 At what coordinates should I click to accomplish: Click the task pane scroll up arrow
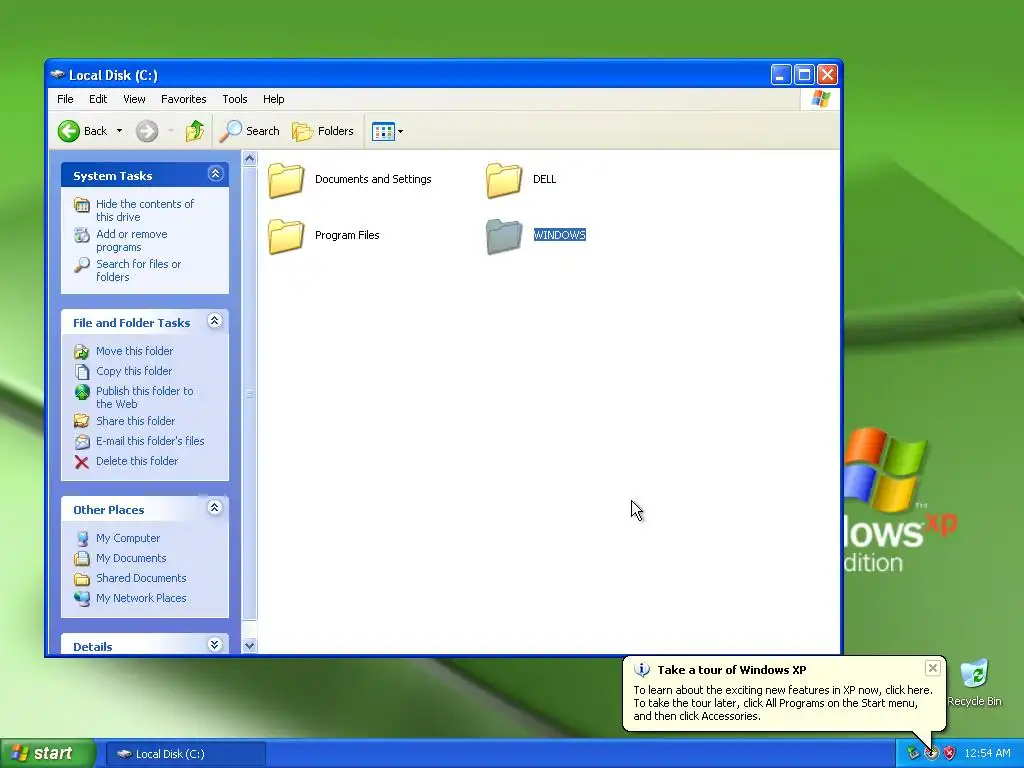pyautogui.click(x=249, y=159)
